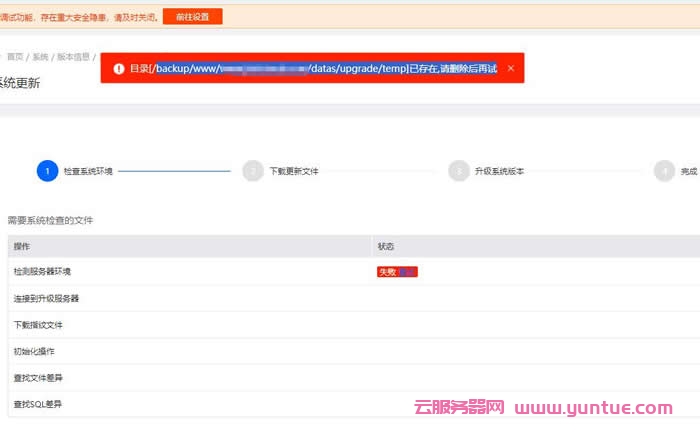Click the 升级系统版本 step label

[499, 171]
